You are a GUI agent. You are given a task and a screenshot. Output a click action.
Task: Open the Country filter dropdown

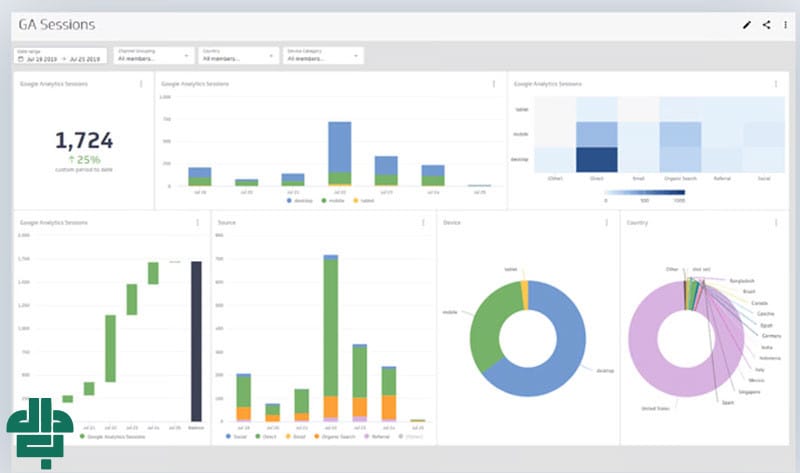[x=238, y=55]
